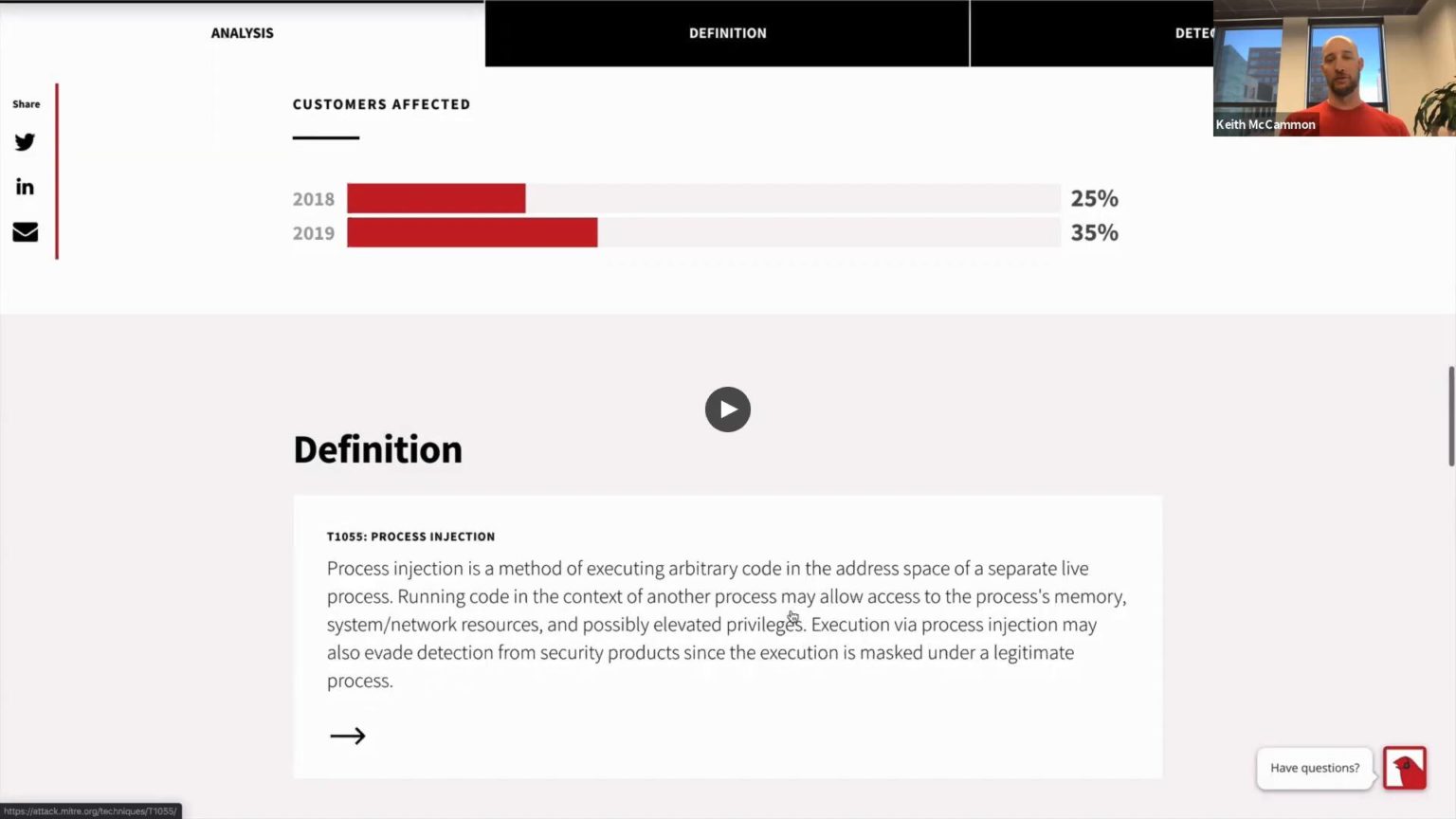Click the T1055: Process Injection heading
This screenshot has height=819, width=1456.
coord(410,537)
